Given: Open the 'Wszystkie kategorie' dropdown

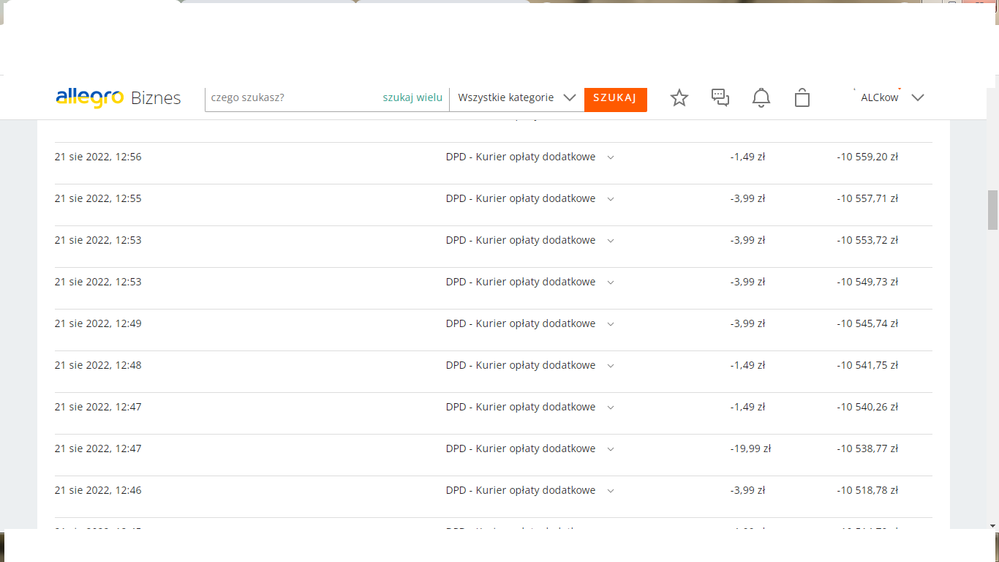Looking at the screenshot, I should pyautogui.click(x=516, y=98).
